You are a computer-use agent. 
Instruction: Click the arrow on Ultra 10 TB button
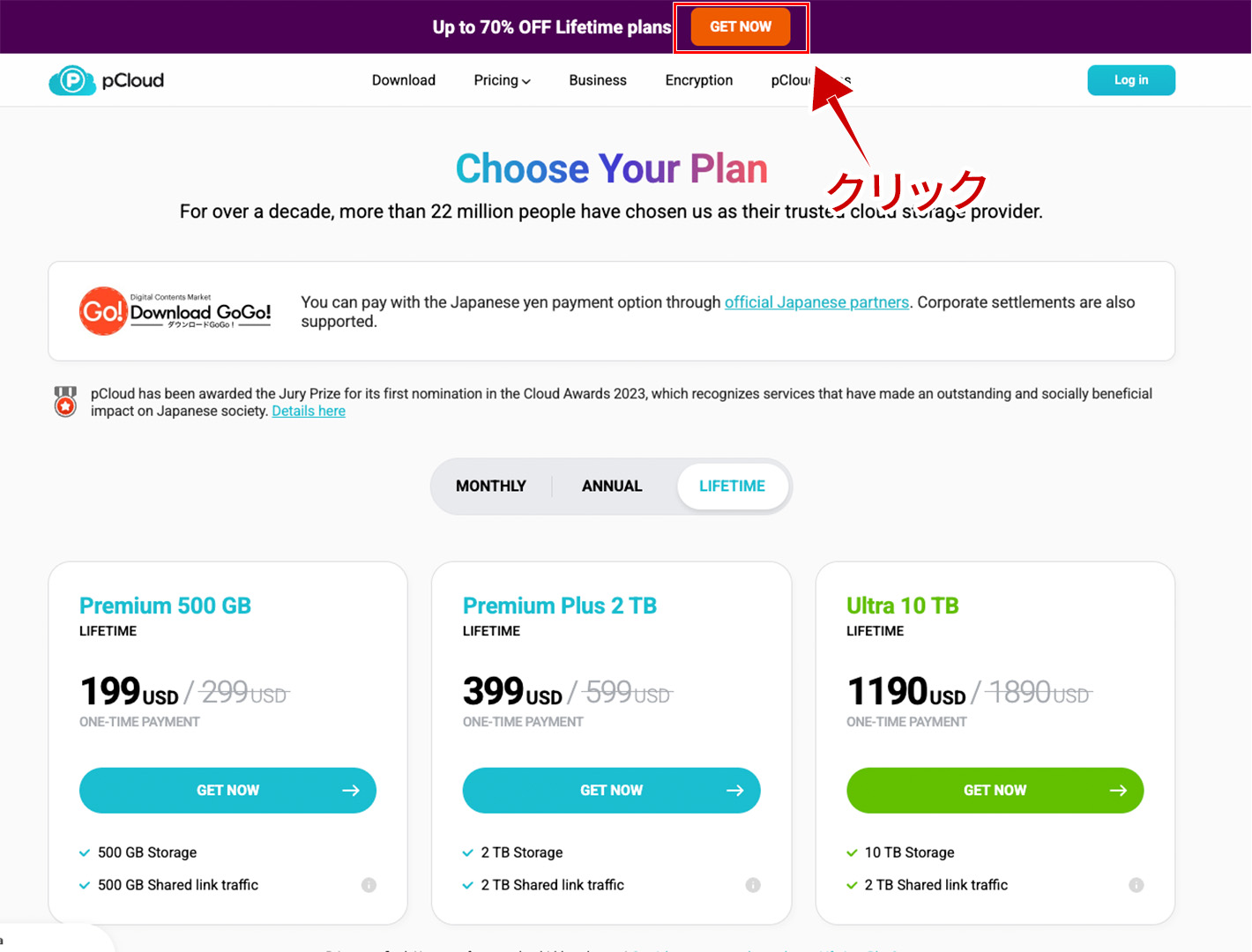[x=1118, y=791]
